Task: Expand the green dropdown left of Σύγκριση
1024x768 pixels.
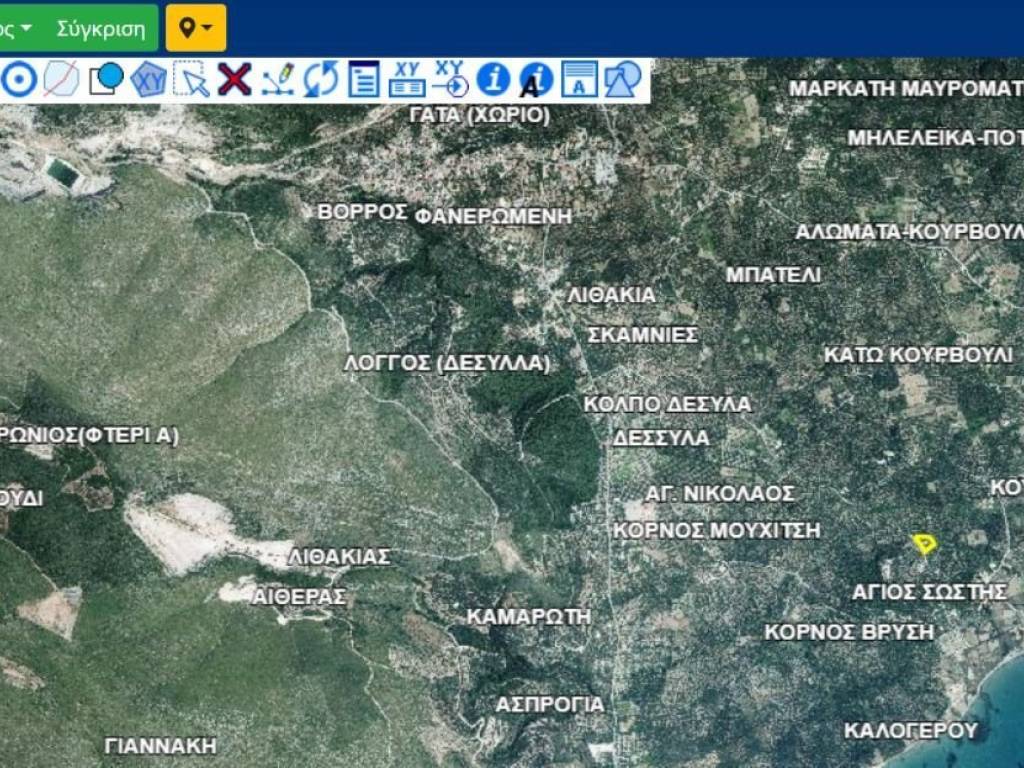Action: [x=18, y=28]
